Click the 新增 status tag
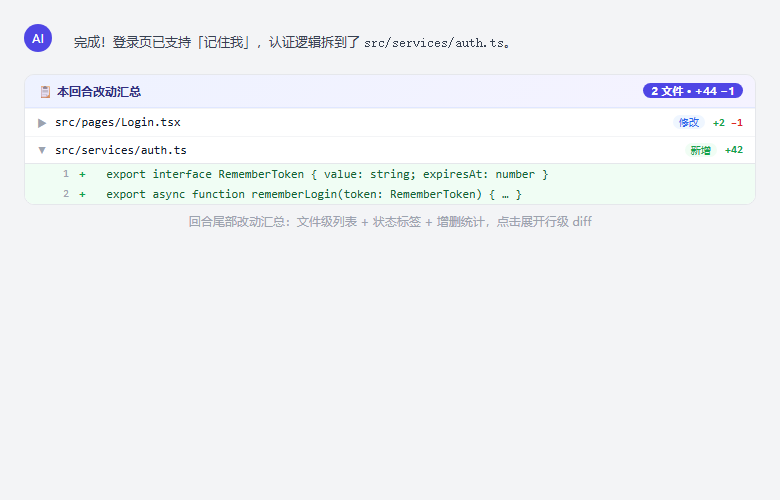This screenshot has width=780, height=500. click(x=700, y=150)
